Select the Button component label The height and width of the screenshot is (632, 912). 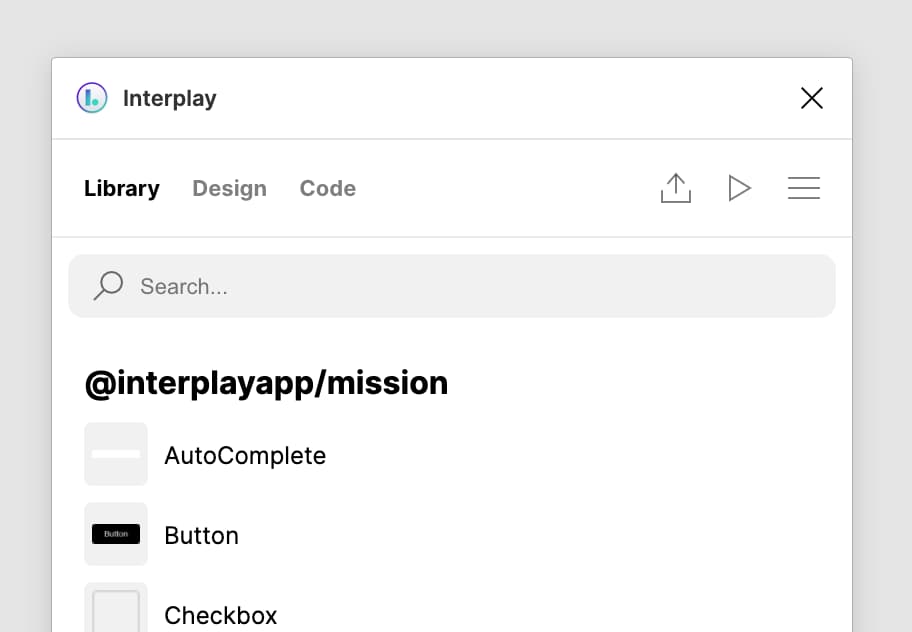[x=201, y=535]
